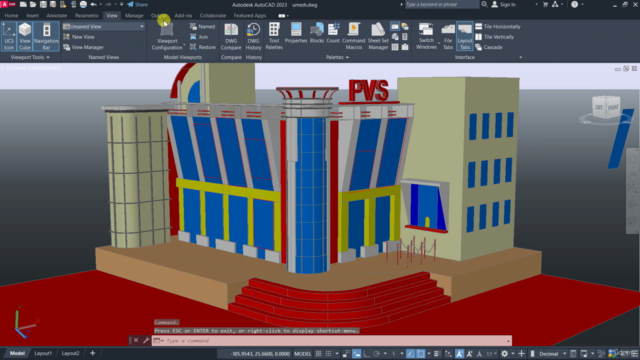This screenshot has width=640, height=360.
Task: Open the Parametric ribbon tab
Action: click(x=87, y=16)
